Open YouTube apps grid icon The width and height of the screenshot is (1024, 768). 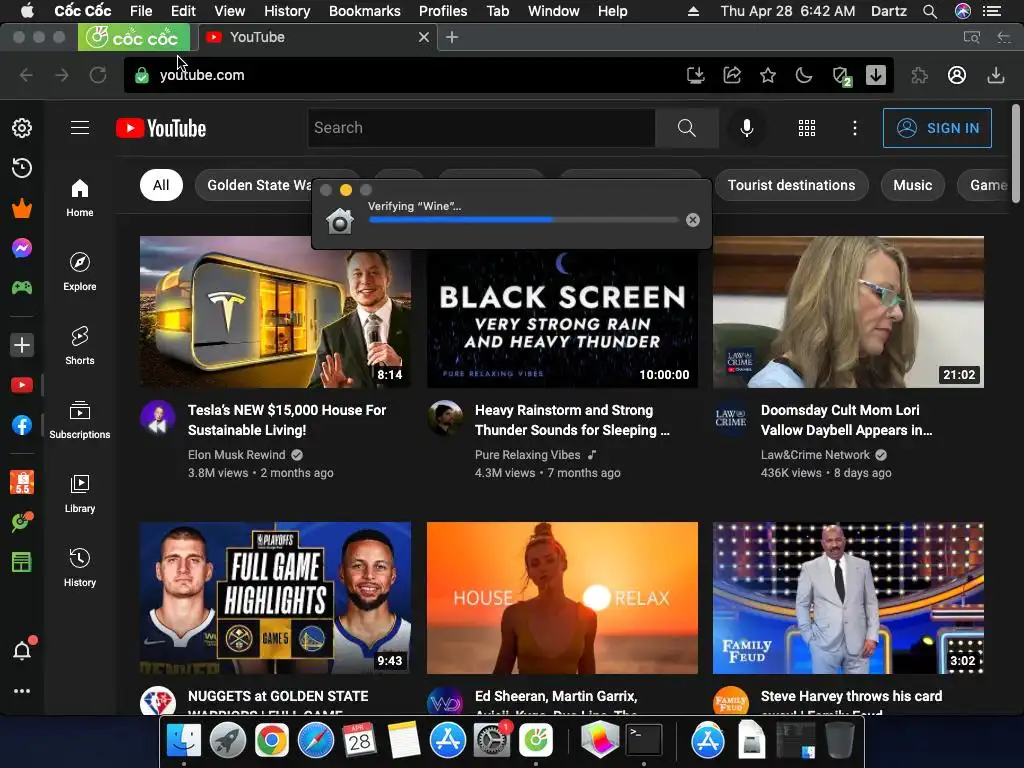(x=807, y=128)
